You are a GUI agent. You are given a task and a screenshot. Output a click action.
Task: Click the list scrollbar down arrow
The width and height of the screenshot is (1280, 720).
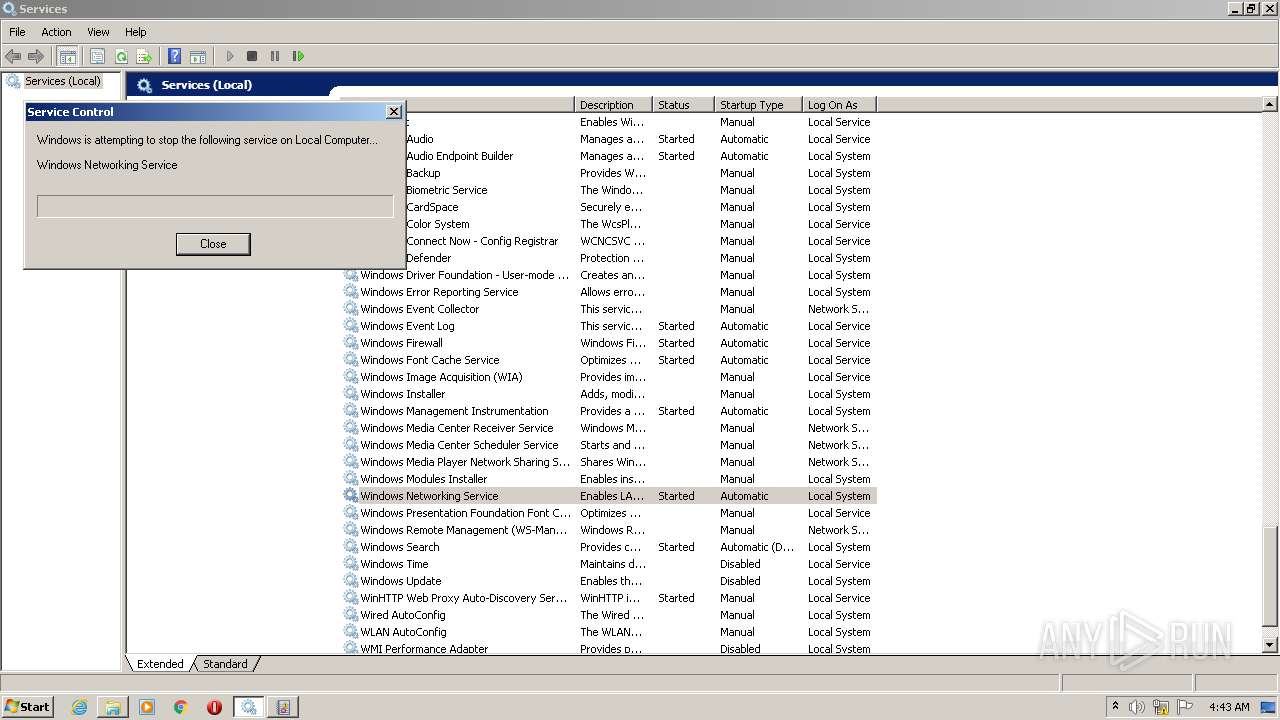(x=1270, y=646)
